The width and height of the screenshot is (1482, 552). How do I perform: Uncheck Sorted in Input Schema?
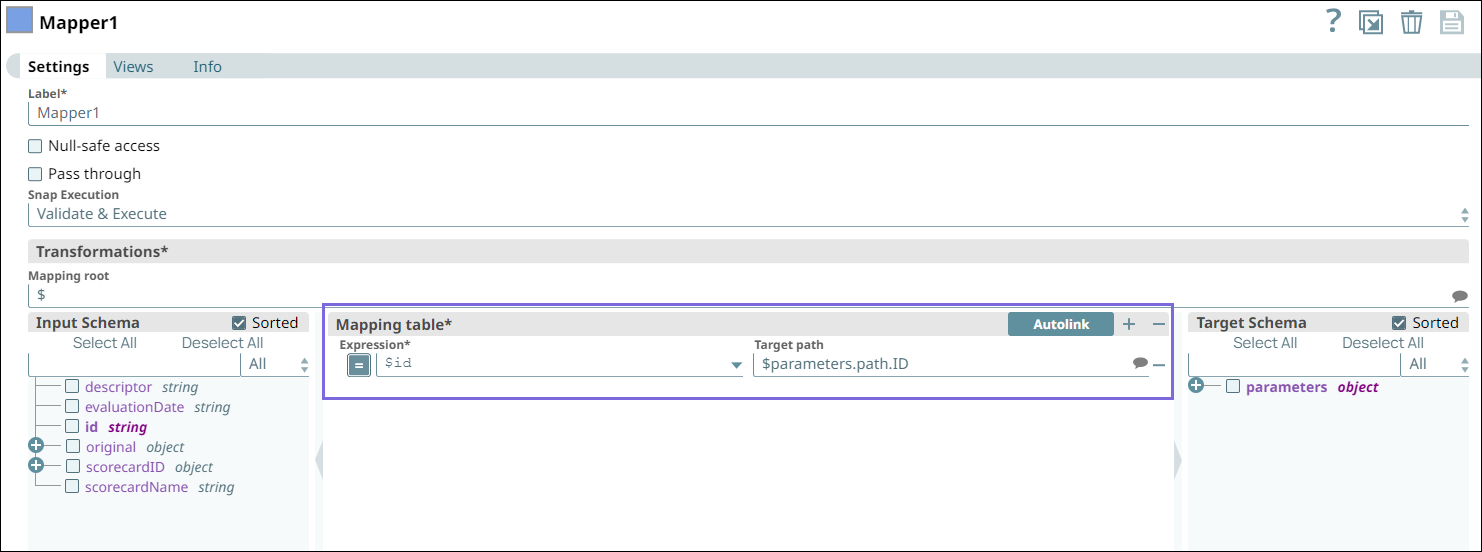239,323
